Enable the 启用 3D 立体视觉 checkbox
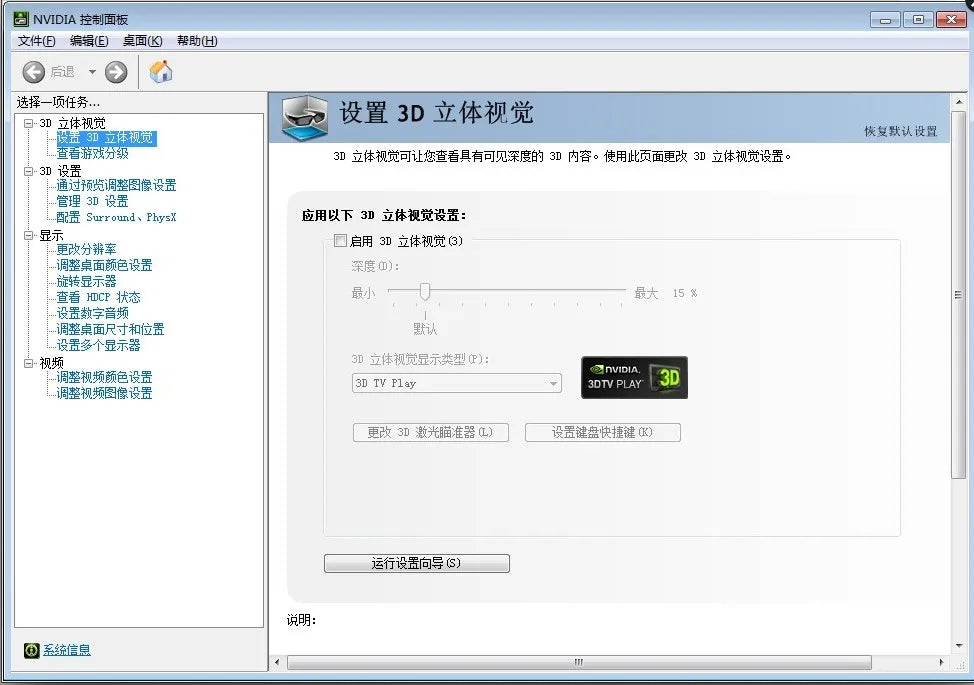 tap(340, 241)
